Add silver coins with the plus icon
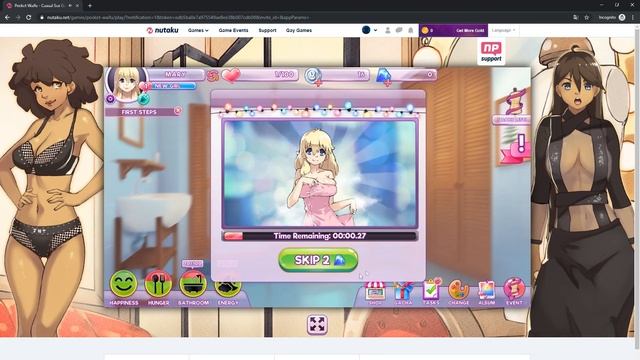The height and width of the screenshot is (360, 640). coord(319,84)
